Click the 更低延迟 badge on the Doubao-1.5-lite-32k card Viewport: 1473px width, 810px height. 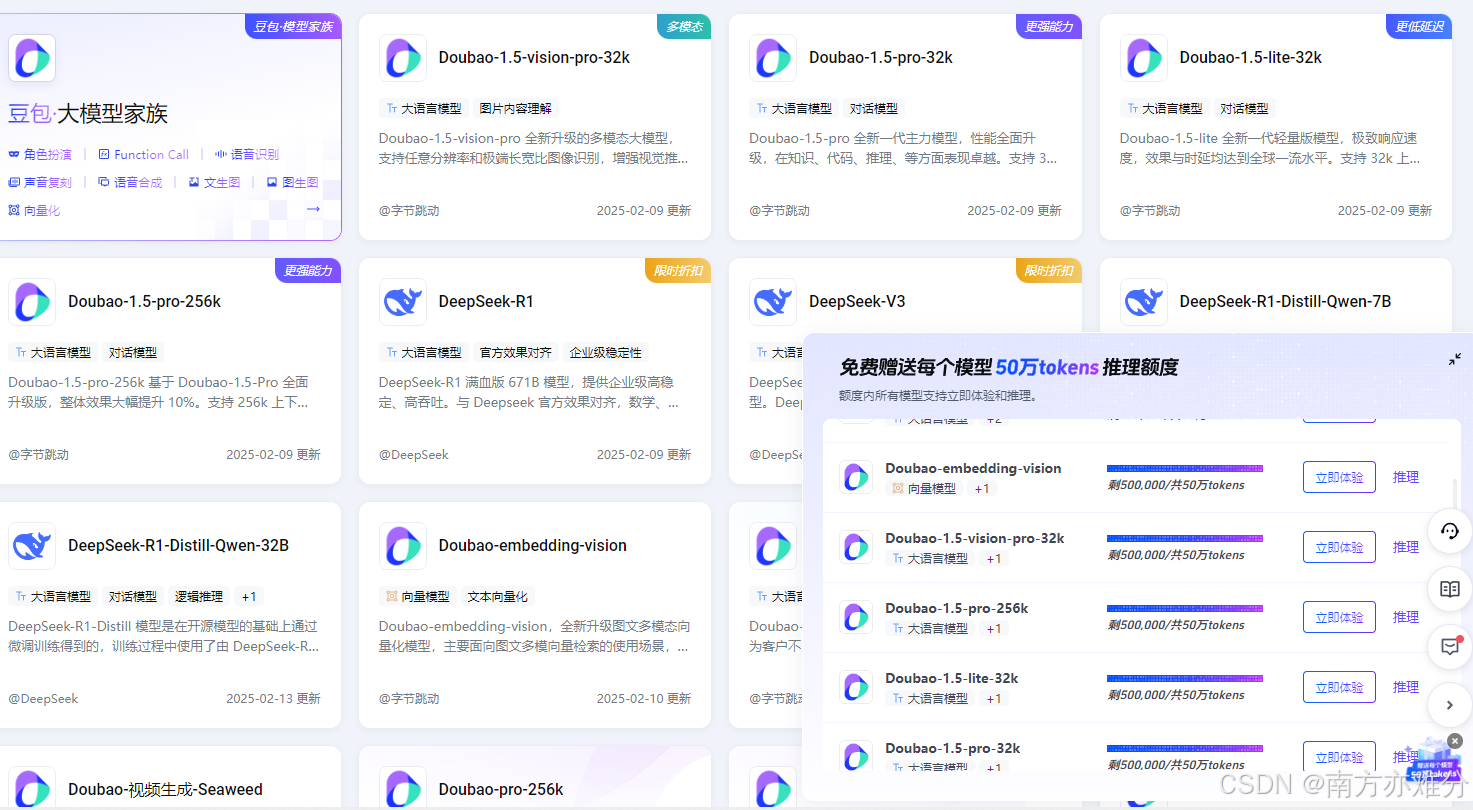1419,26
